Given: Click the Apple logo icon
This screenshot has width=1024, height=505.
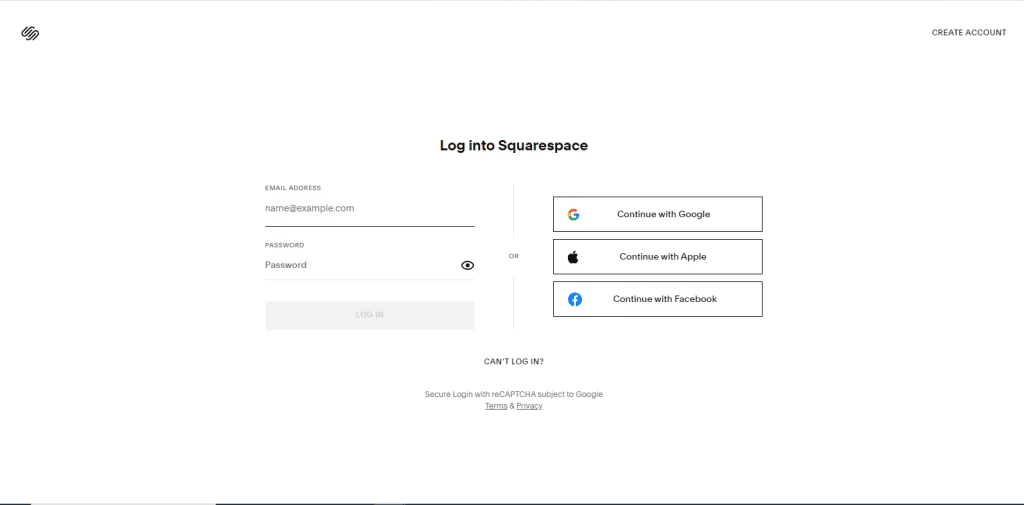Looking at the screenshot, I should click(x=573, y=257).
